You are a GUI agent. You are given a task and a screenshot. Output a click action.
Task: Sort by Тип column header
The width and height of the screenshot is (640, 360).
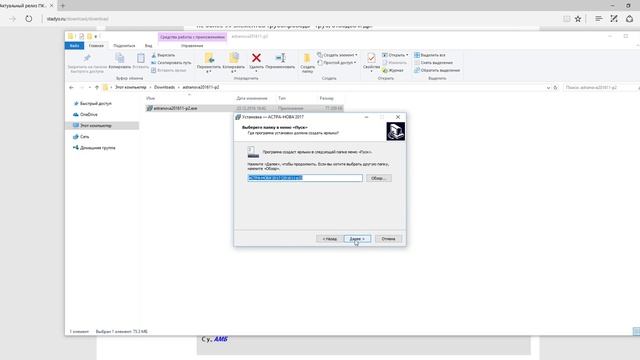pyautogui.click(x=282, y=98)
